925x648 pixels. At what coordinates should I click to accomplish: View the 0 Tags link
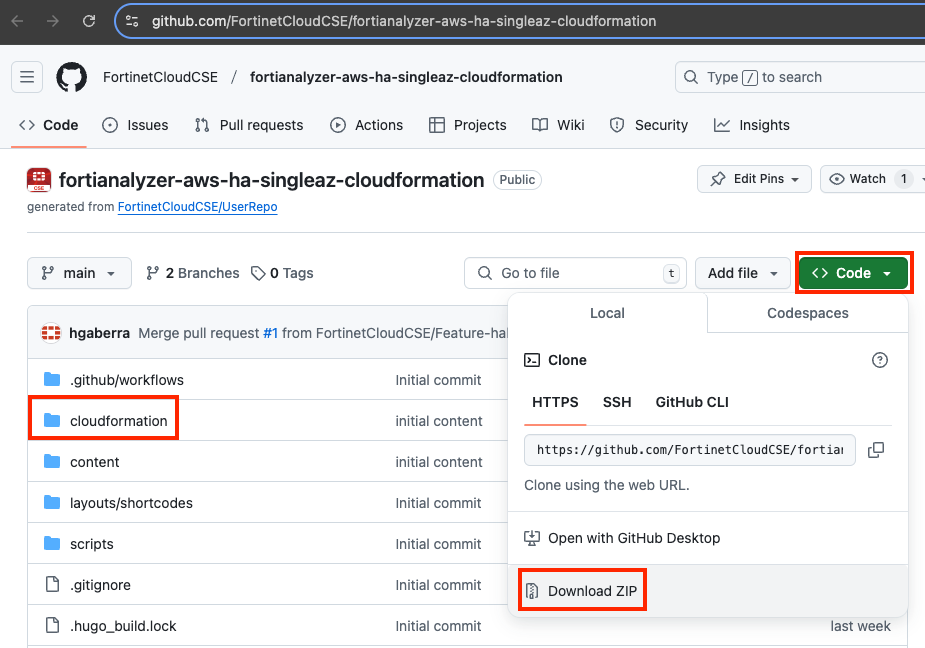pyautogui.click(x=282, y=273)
